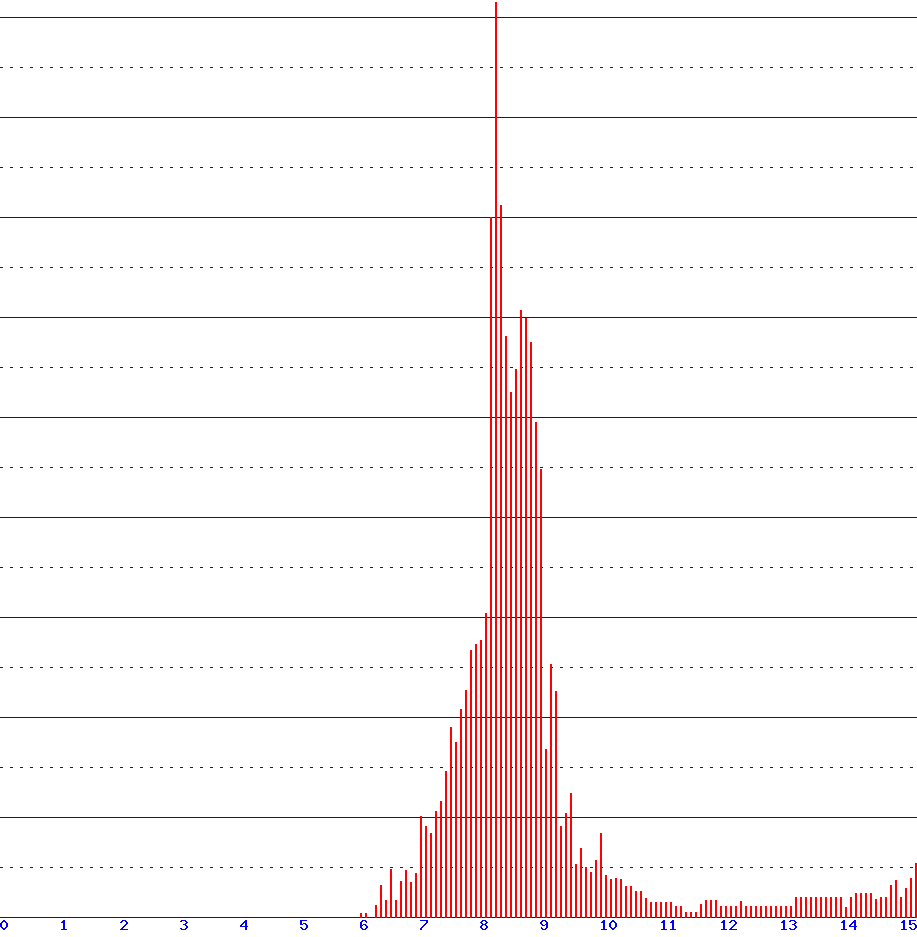Click the tallest red histogram bar

tap(496, 459)
